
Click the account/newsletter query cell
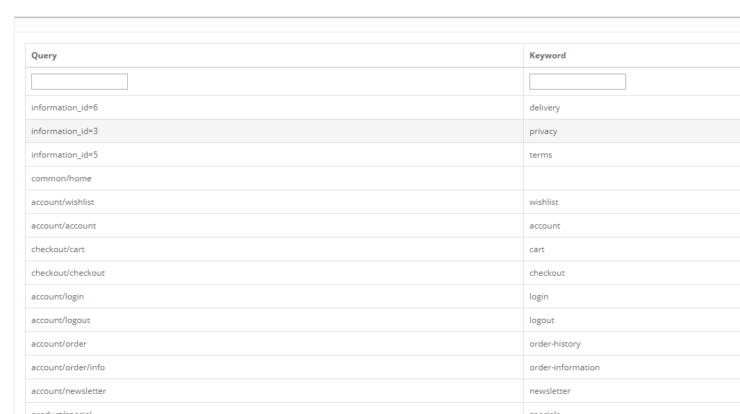click(274, 391)
